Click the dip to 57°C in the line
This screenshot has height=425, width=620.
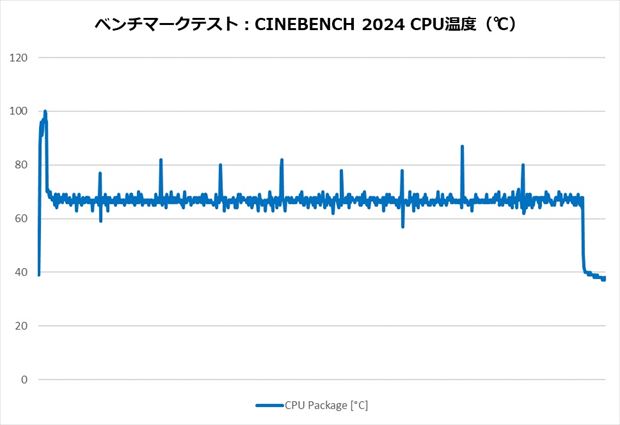(x=403, y=226)
